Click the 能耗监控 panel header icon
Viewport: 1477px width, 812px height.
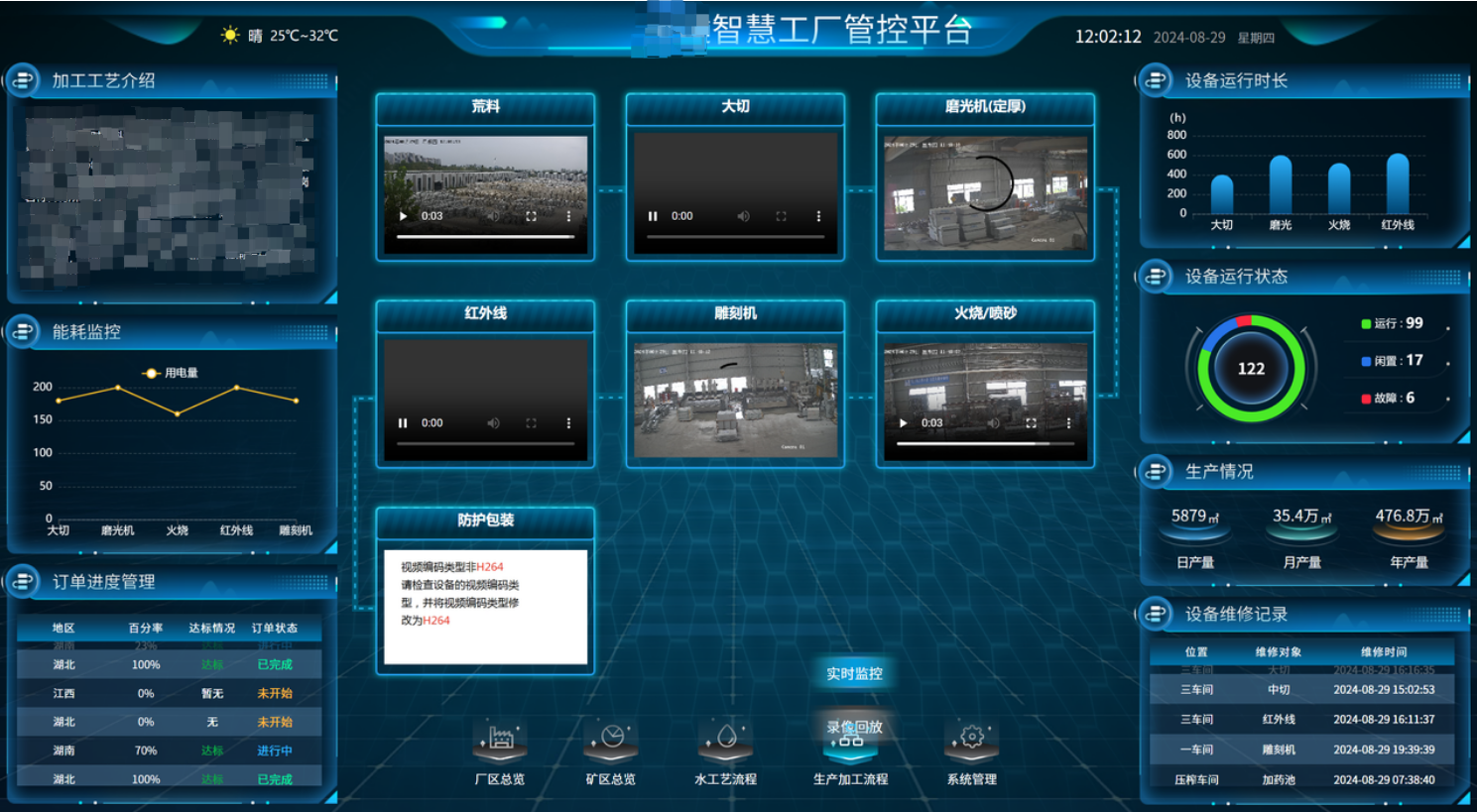pyautogui.click(x=23, y=331)
